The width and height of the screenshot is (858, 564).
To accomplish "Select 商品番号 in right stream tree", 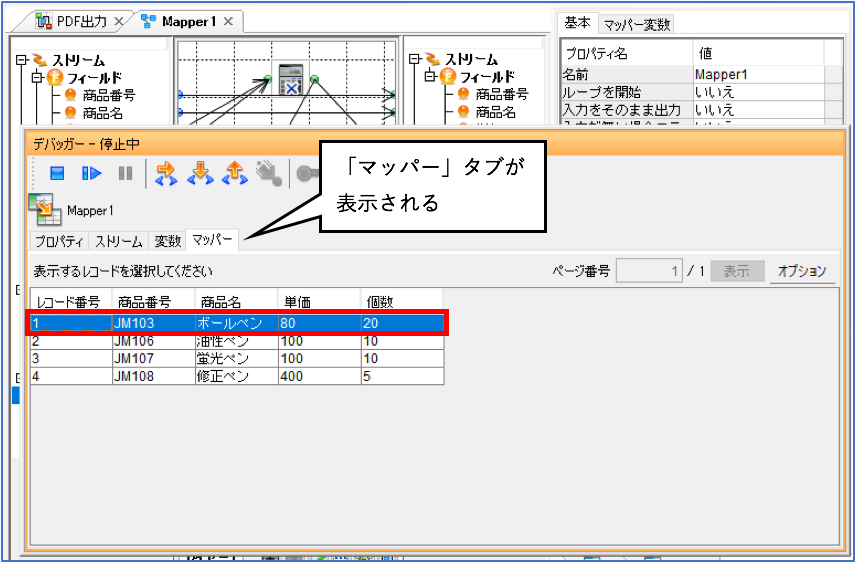I will tap(502, 94).
